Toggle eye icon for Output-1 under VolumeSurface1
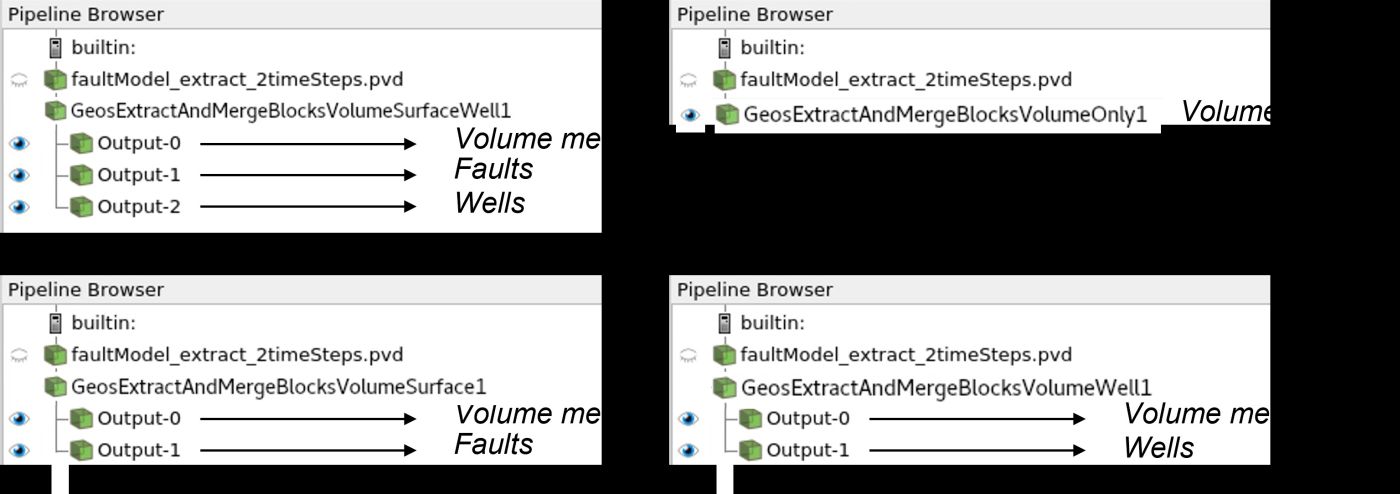 point(19,450)
